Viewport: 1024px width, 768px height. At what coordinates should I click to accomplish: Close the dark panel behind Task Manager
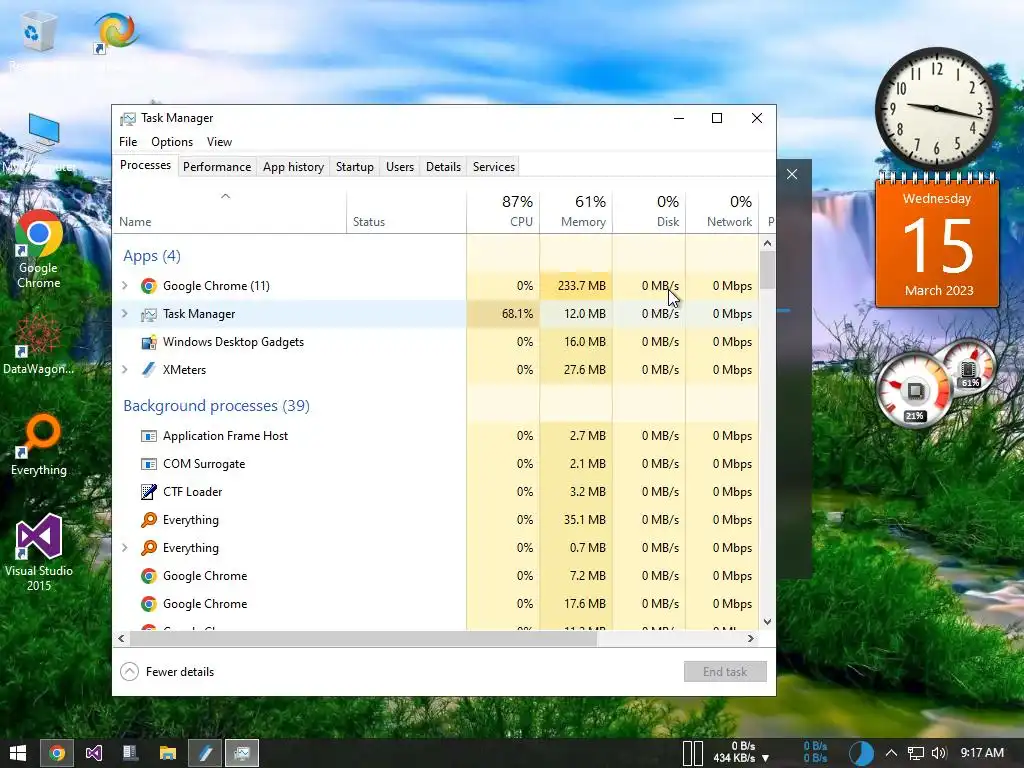(792, 174)
